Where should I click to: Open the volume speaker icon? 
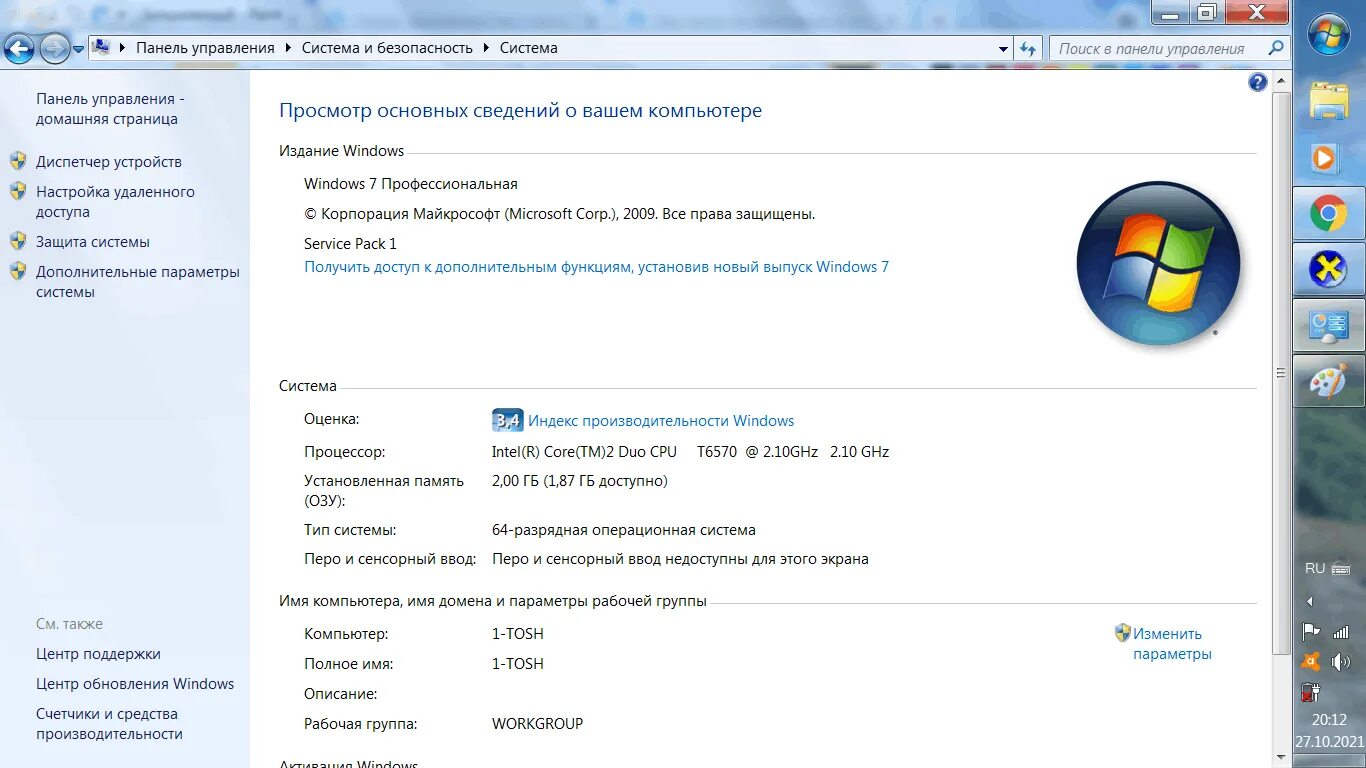1341,661
